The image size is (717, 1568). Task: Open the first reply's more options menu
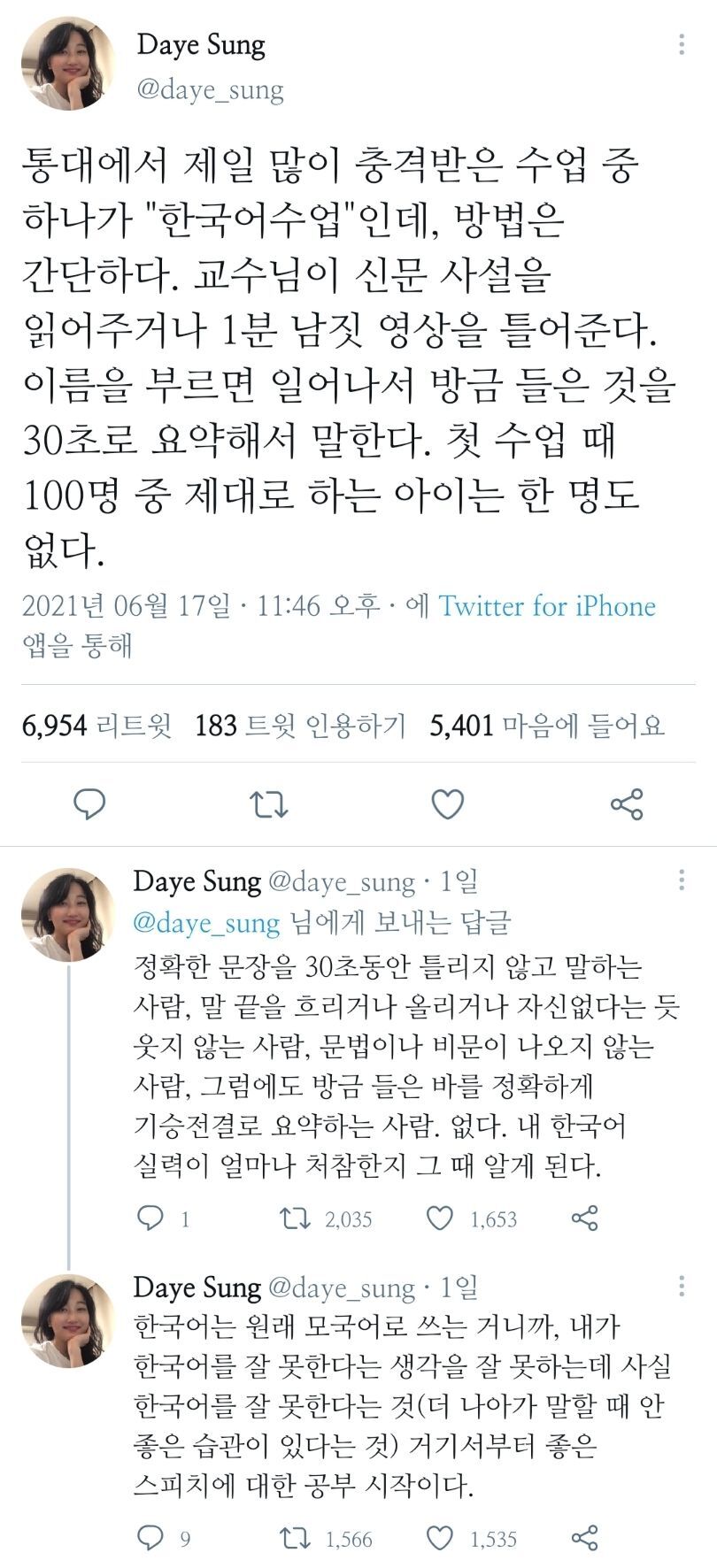680,880
